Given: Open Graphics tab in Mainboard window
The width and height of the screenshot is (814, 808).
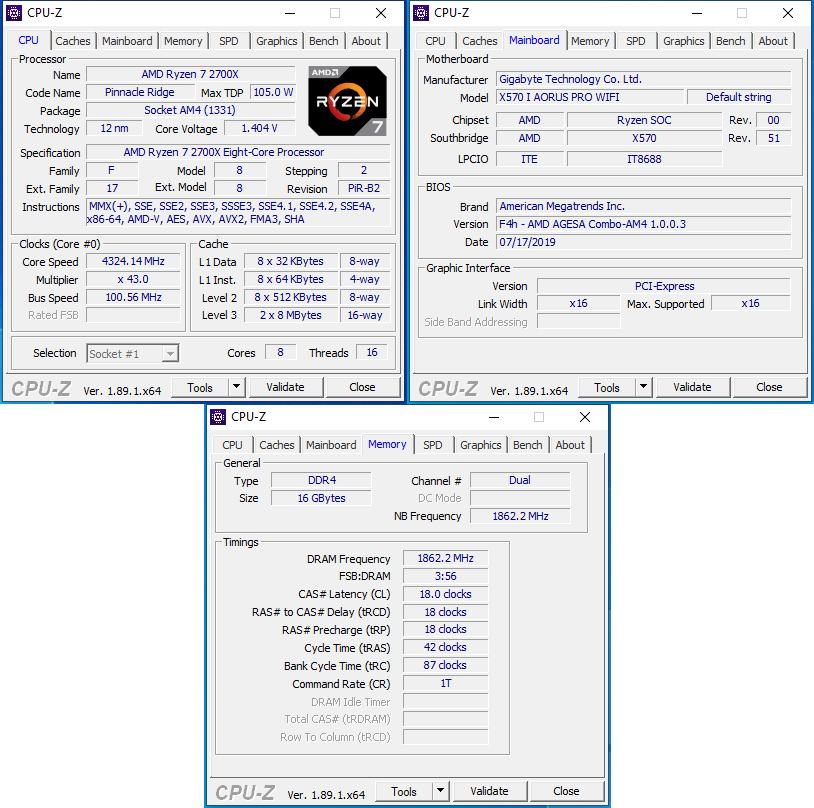Looking at the screenshot, I should [x=684, y=41].
